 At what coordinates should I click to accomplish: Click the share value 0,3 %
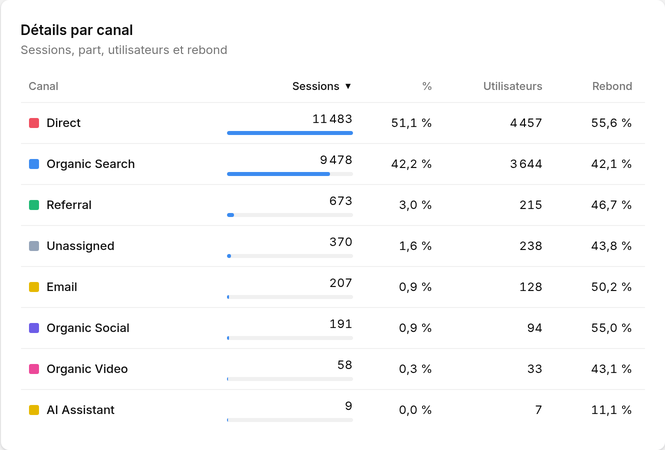coord(415,369)
